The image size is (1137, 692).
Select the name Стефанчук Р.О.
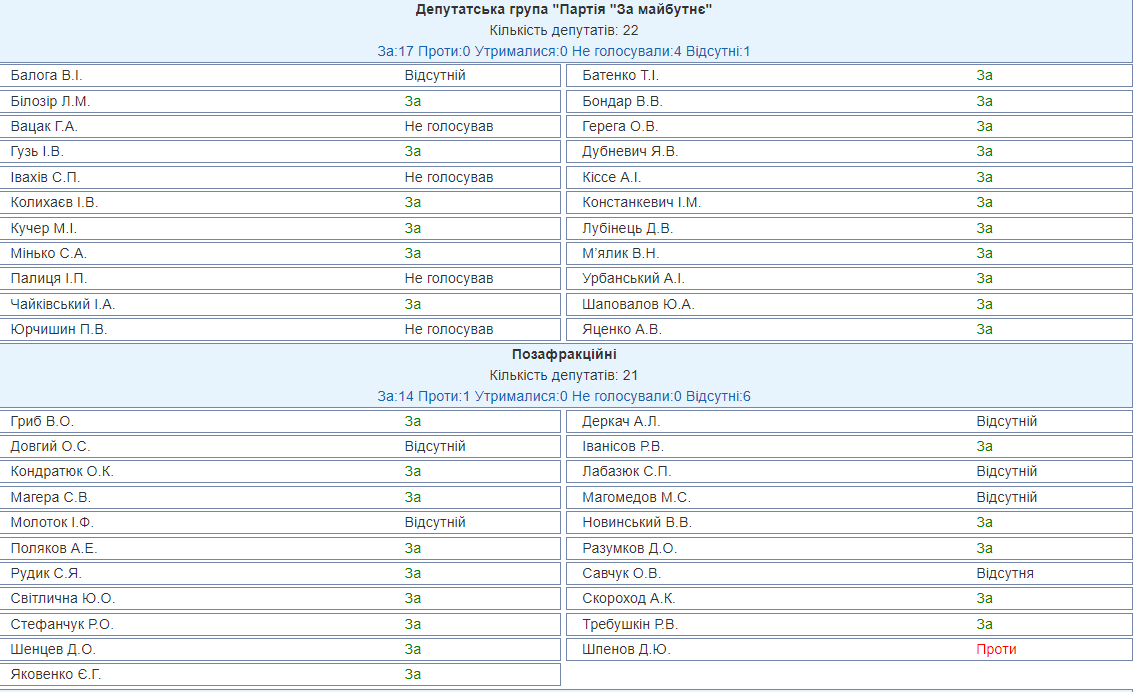(x=62, y=625)
